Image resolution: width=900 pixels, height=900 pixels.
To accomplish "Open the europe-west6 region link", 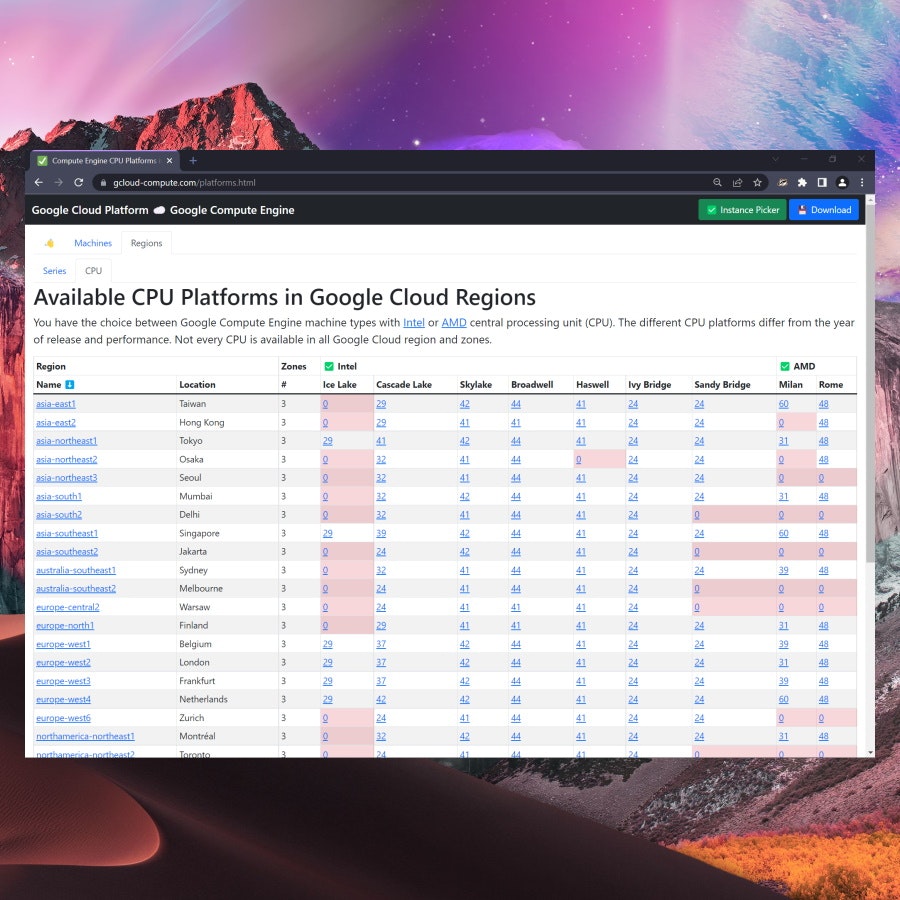I will [x=63, y=717].
